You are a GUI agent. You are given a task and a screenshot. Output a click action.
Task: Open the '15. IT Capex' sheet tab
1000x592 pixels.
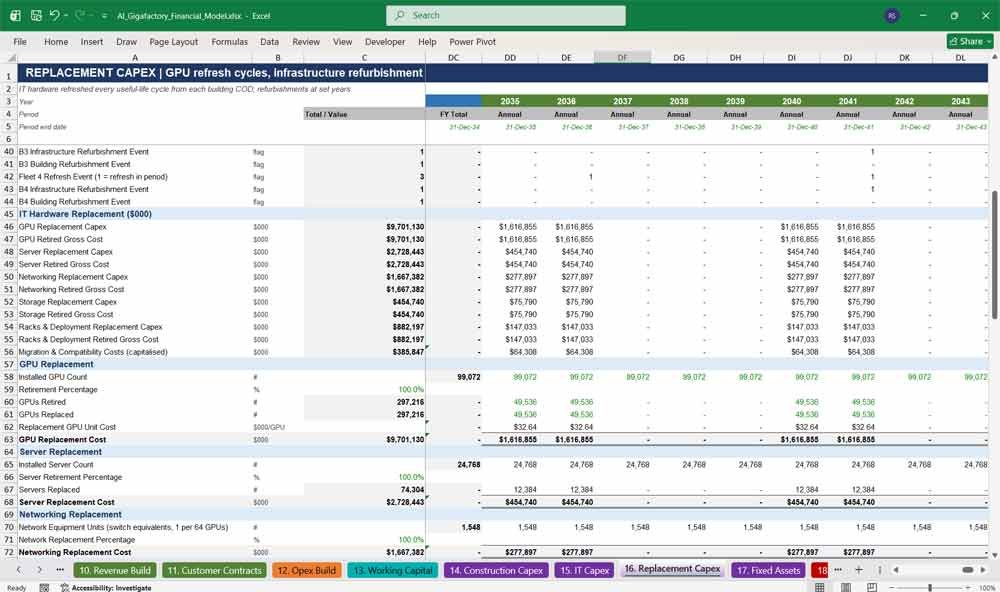[585, 570]
